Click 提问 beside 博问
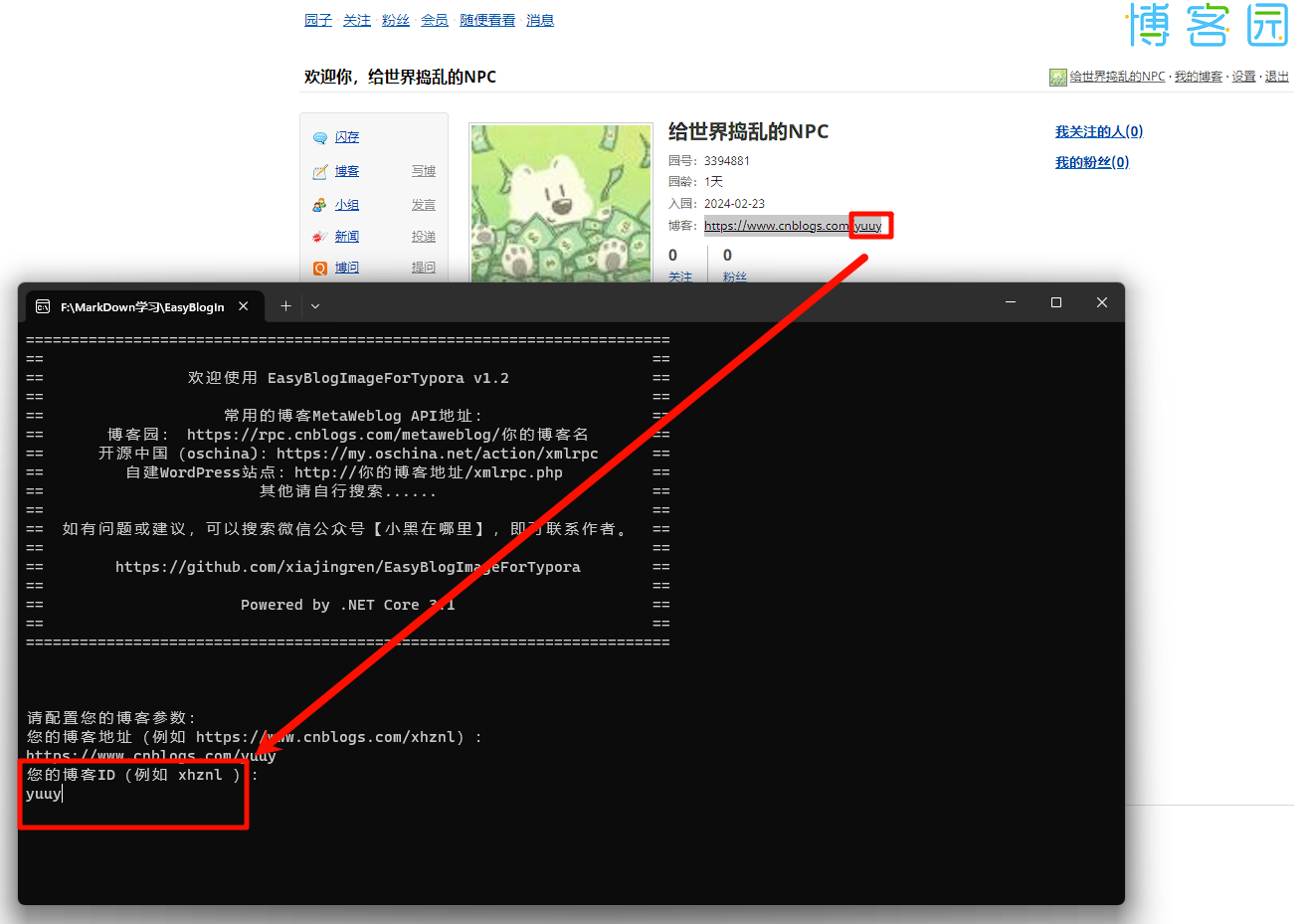Screen dimensions: 1308x924 pos(424,268)
